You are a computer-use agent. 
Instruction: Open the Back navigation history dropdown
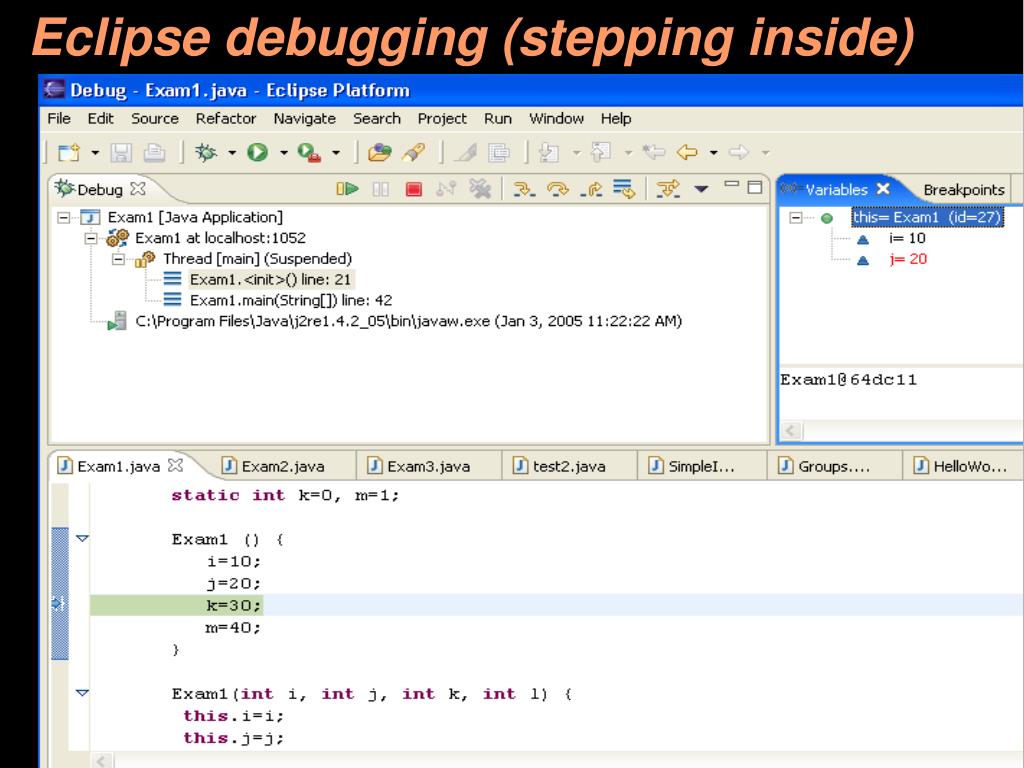tap(714, 153)
